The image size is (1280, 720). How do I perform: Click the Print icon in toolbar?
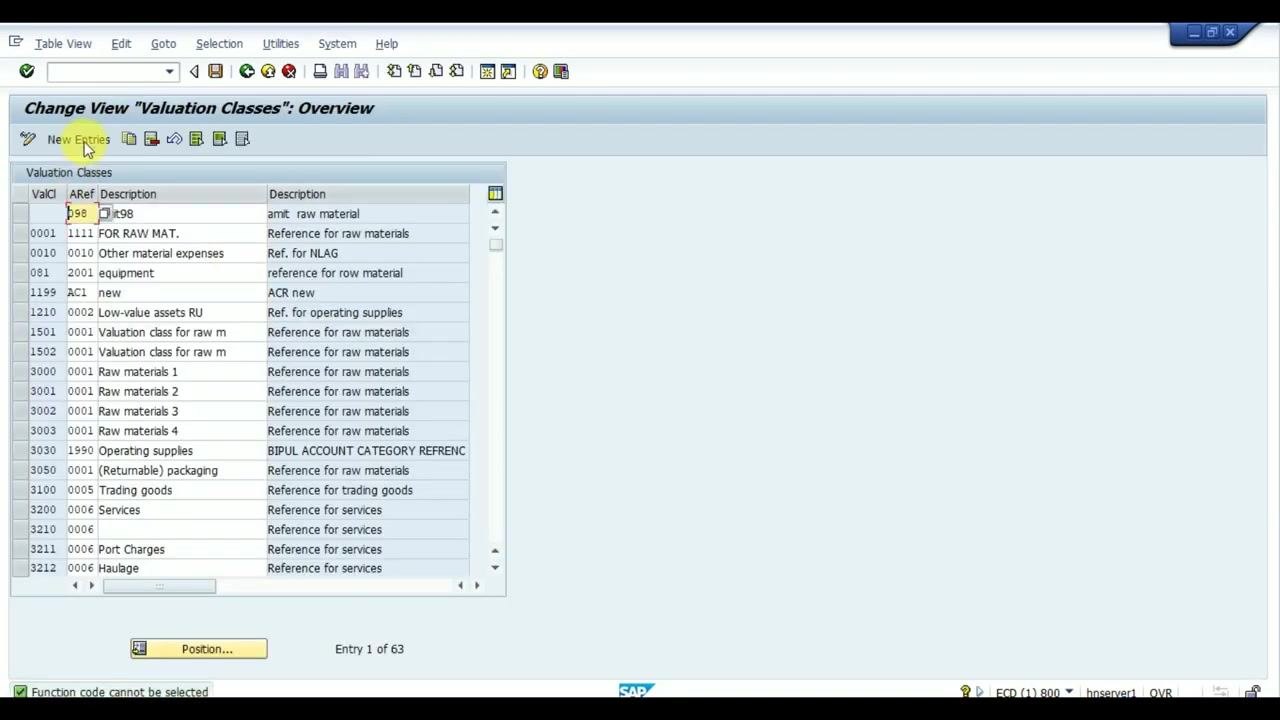click(x=320, y=71)
